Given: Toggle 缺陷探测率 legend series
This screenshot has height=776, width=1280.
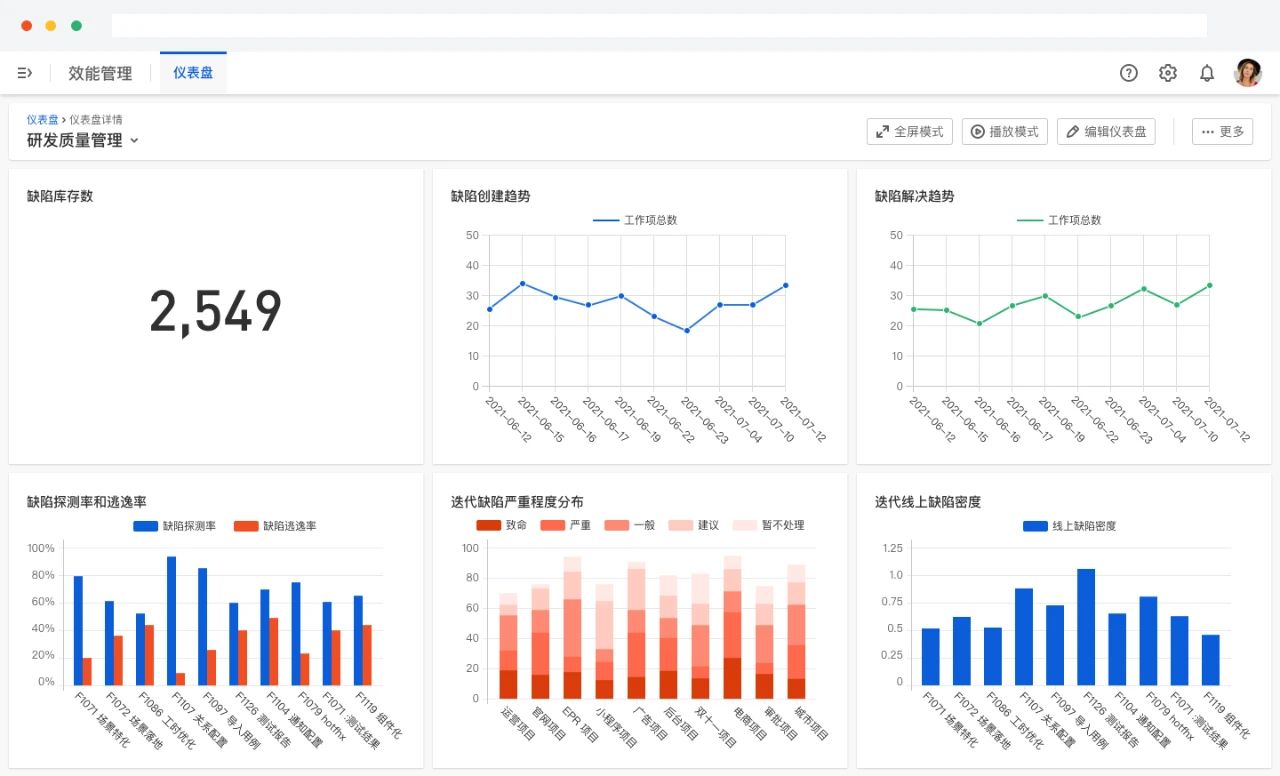Looking at the screenshot, I should (x=175, y=526).
